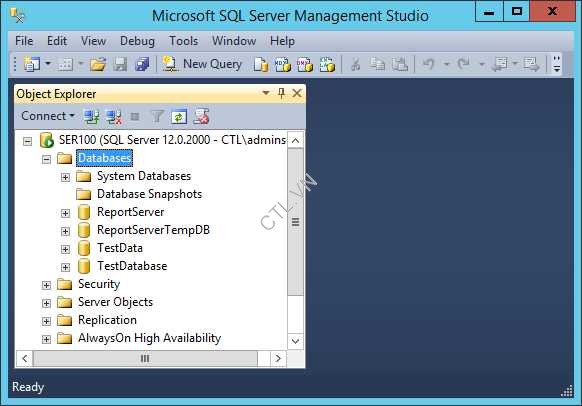This screenshot has width=582, height=406.
Task: Toggle Object Explorer auto-hide pin
Action: (282, 93)
